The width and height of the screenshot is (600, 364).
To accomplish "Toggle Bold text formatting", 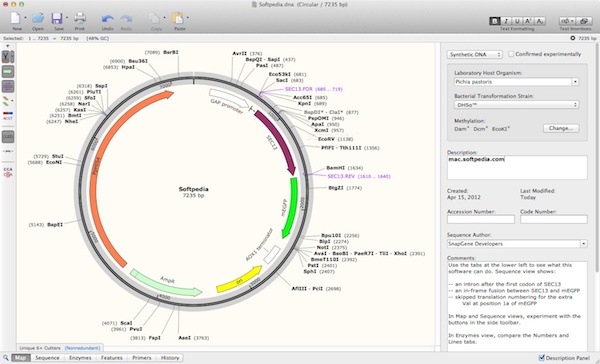I will [x=495, y=21].
